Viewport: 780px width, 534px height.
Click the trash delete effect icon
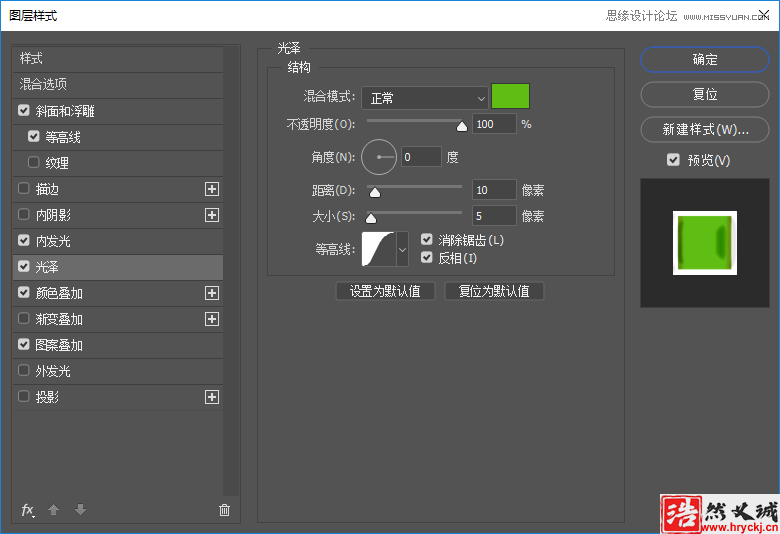(x=224, y=510)
